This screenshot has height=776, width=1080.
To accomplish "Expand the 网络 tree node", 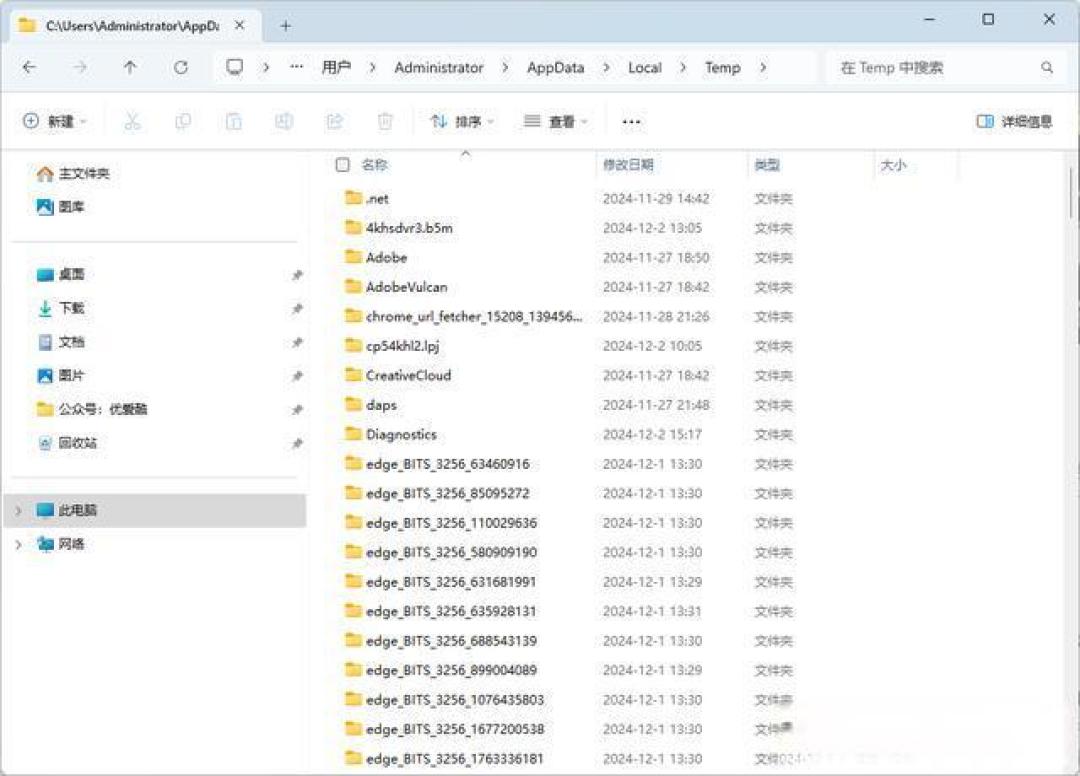I will click(x=17, y=544).
